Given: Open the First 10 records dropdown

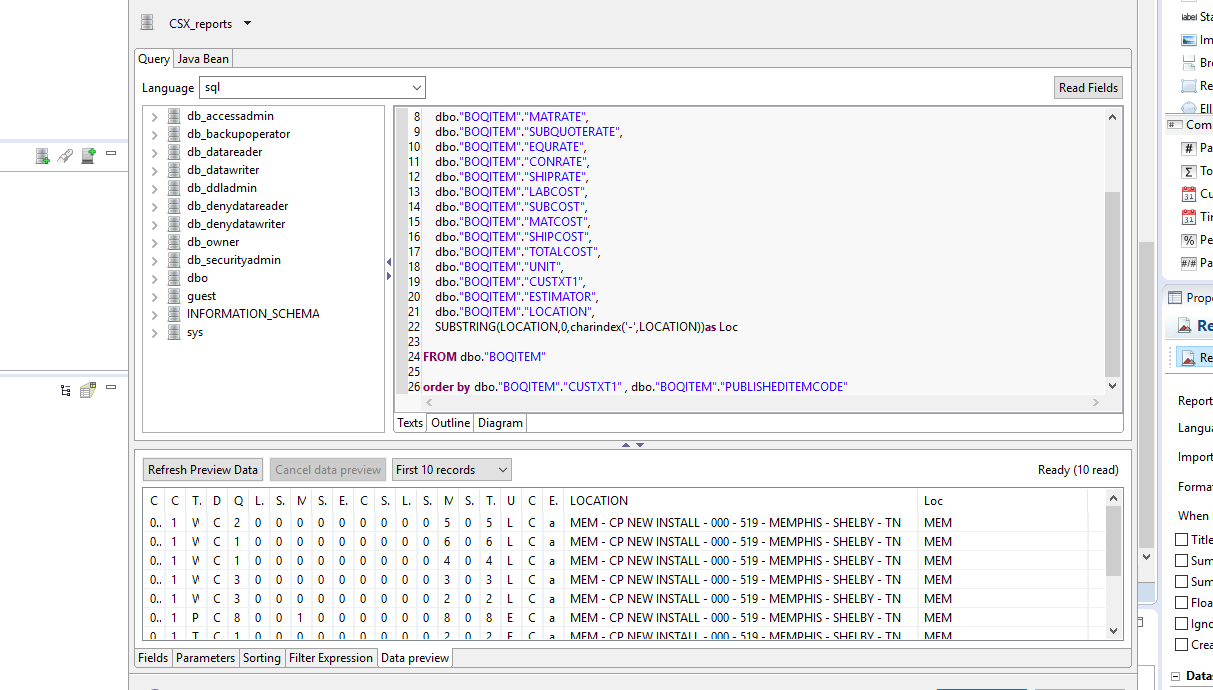Looking at the screenshot, I should pyautogui.click(x=451, y=469).
